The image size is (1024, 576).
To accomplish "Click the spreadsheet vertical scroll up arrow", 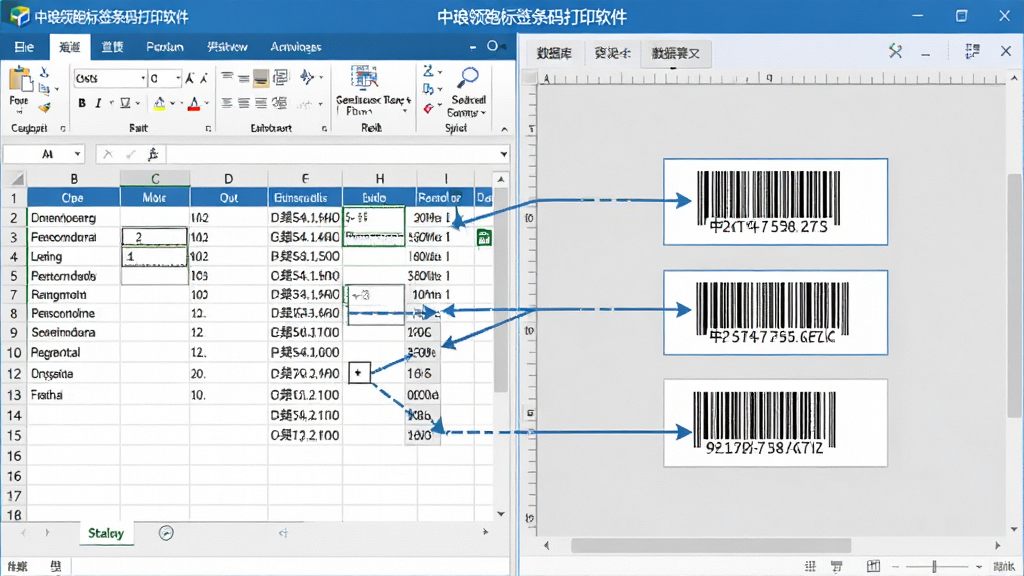I will [500, 179].
